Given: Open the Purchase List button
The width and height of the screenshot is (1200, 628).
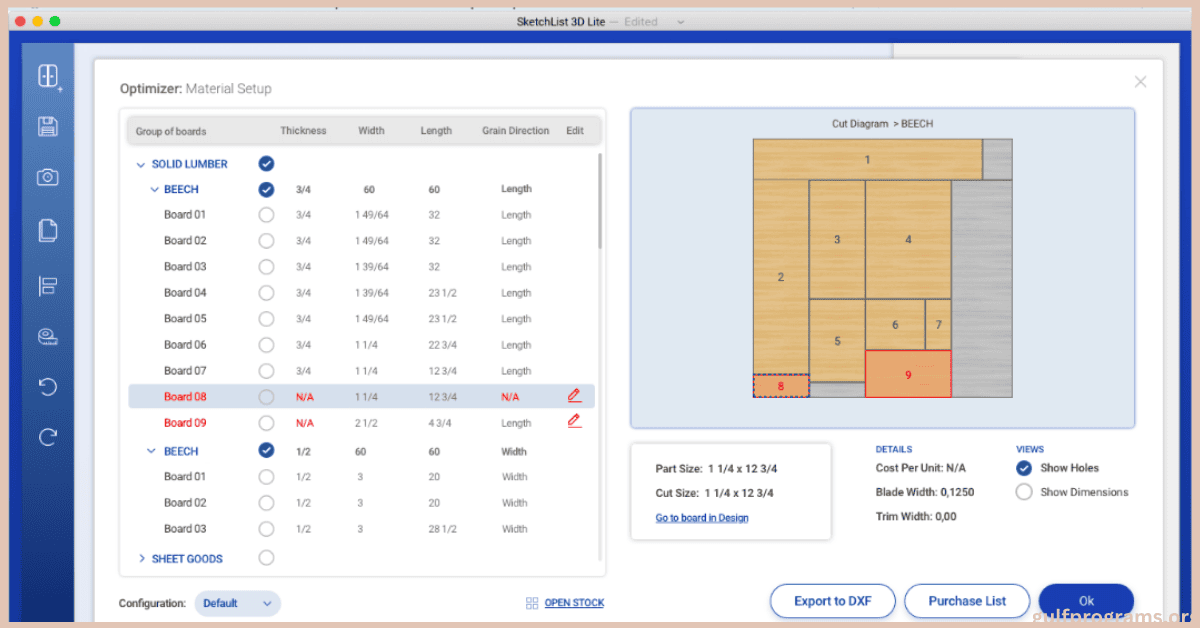Looking at the screenshot, I should pos(966,601).
